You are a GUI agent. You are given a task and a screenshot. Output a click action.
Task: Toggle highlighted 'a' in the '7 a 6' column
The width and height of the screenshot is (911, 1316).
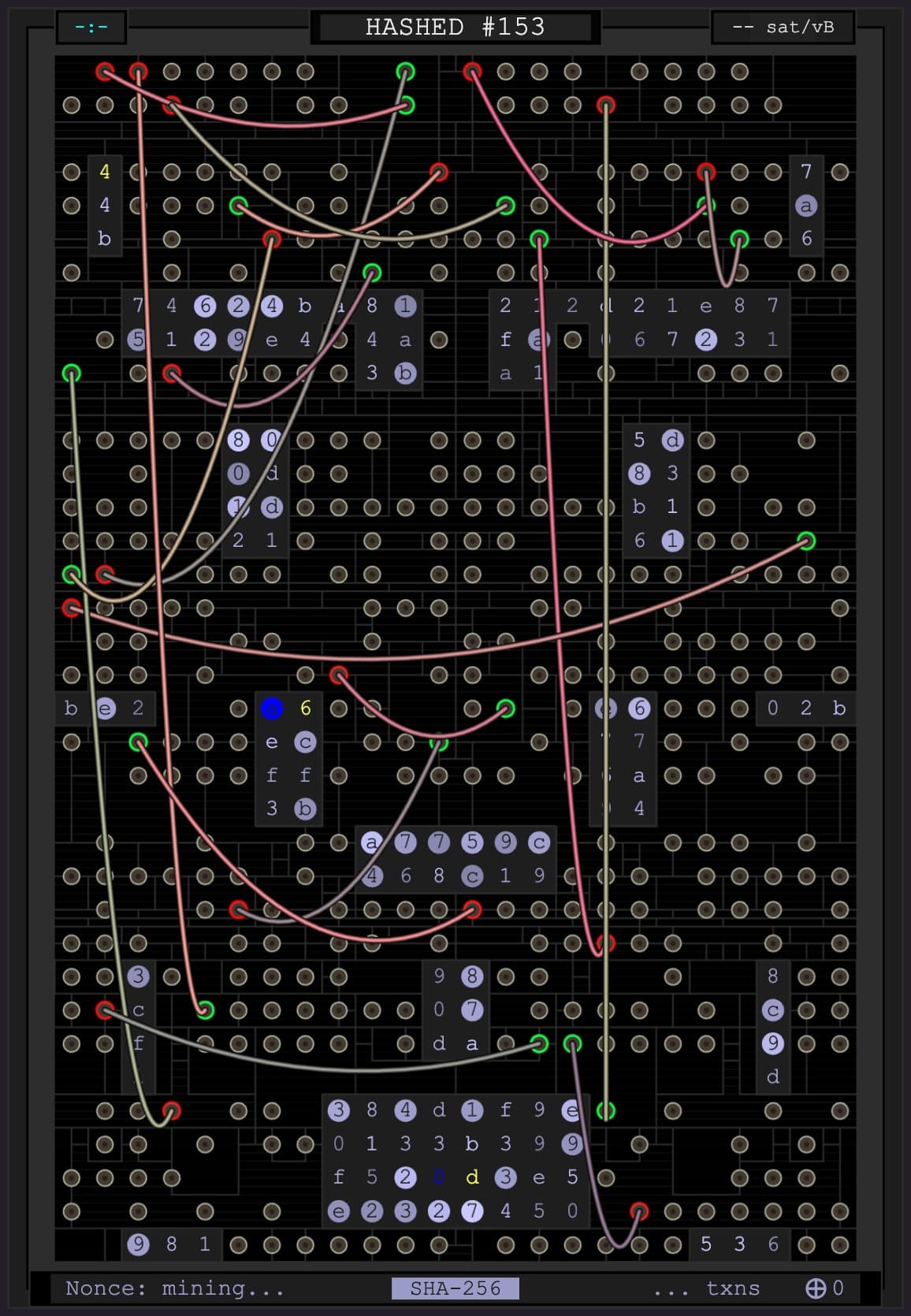tap(805, 206)
